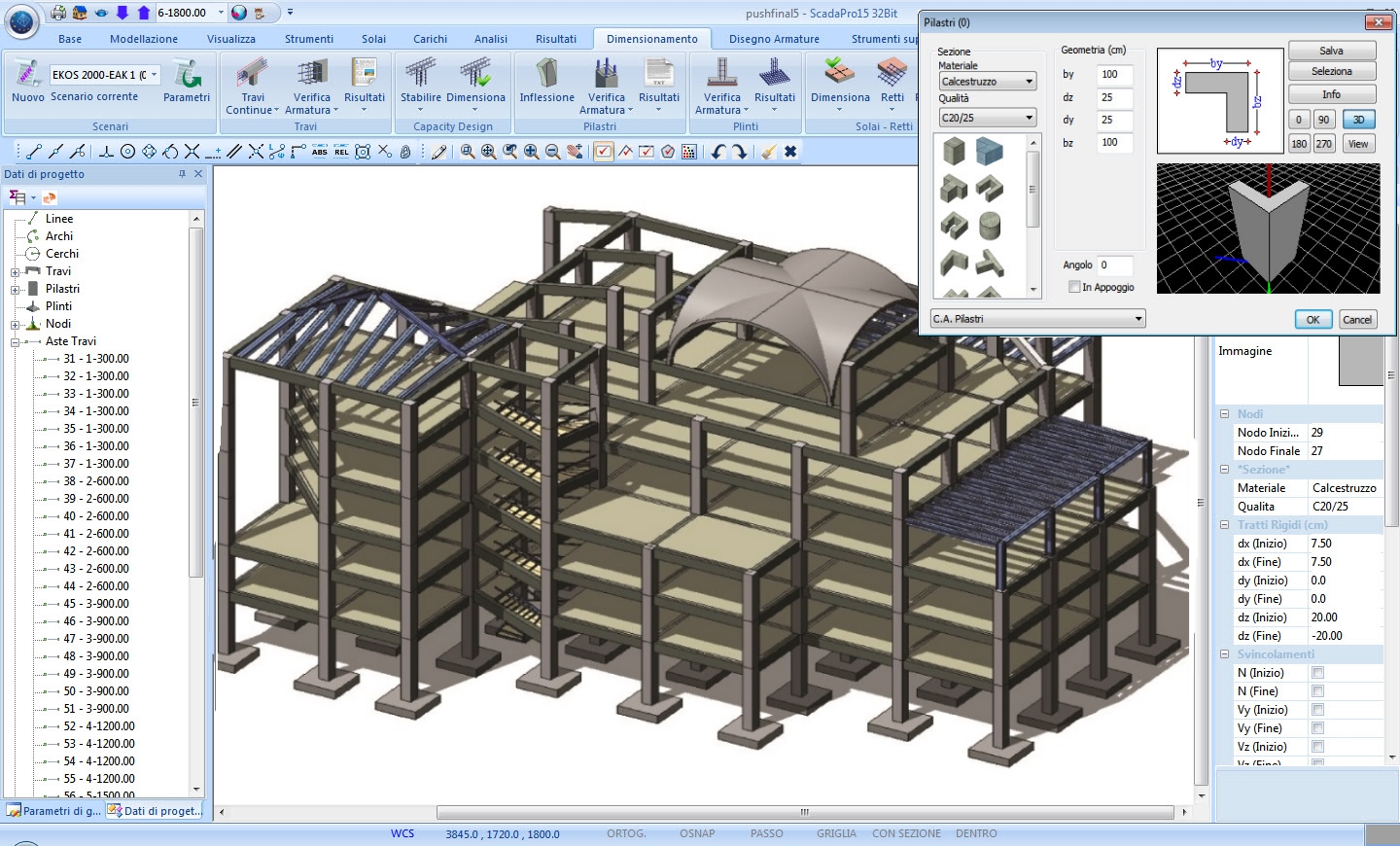Screen dimensions: 1400x846
Task: Click Nuovo scenario icon
Action: [27, 74]
